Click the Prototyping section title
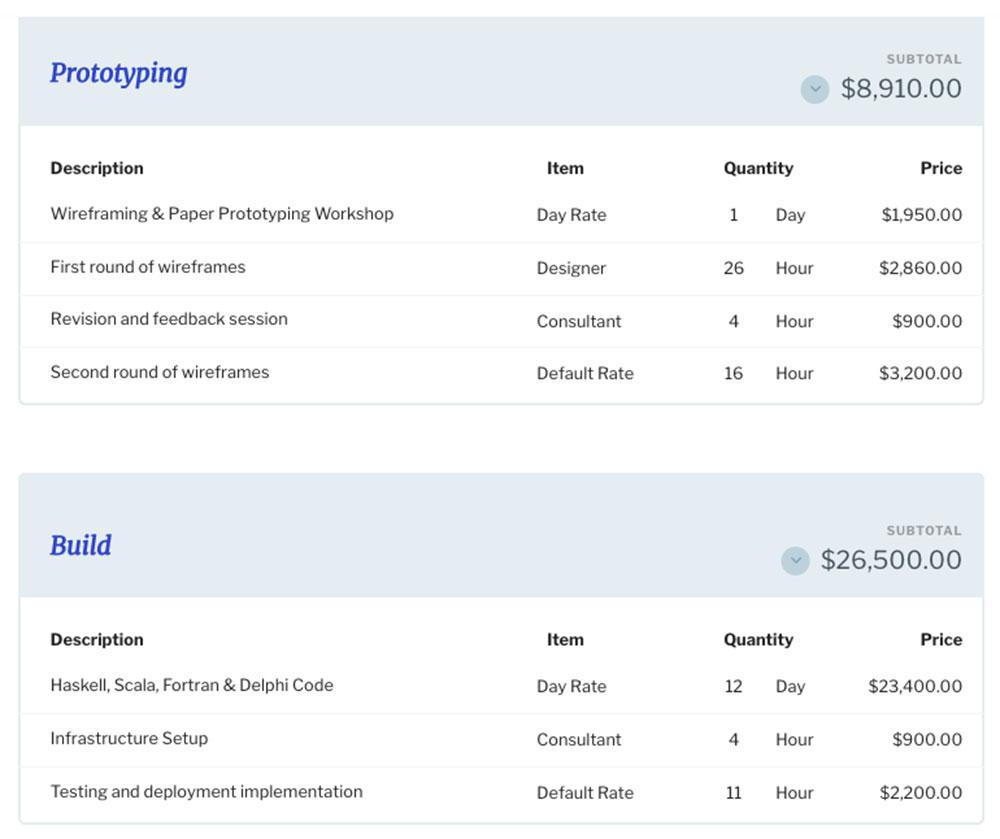The width and height of the screenshot is (1000, 839). tap(119, 73)
